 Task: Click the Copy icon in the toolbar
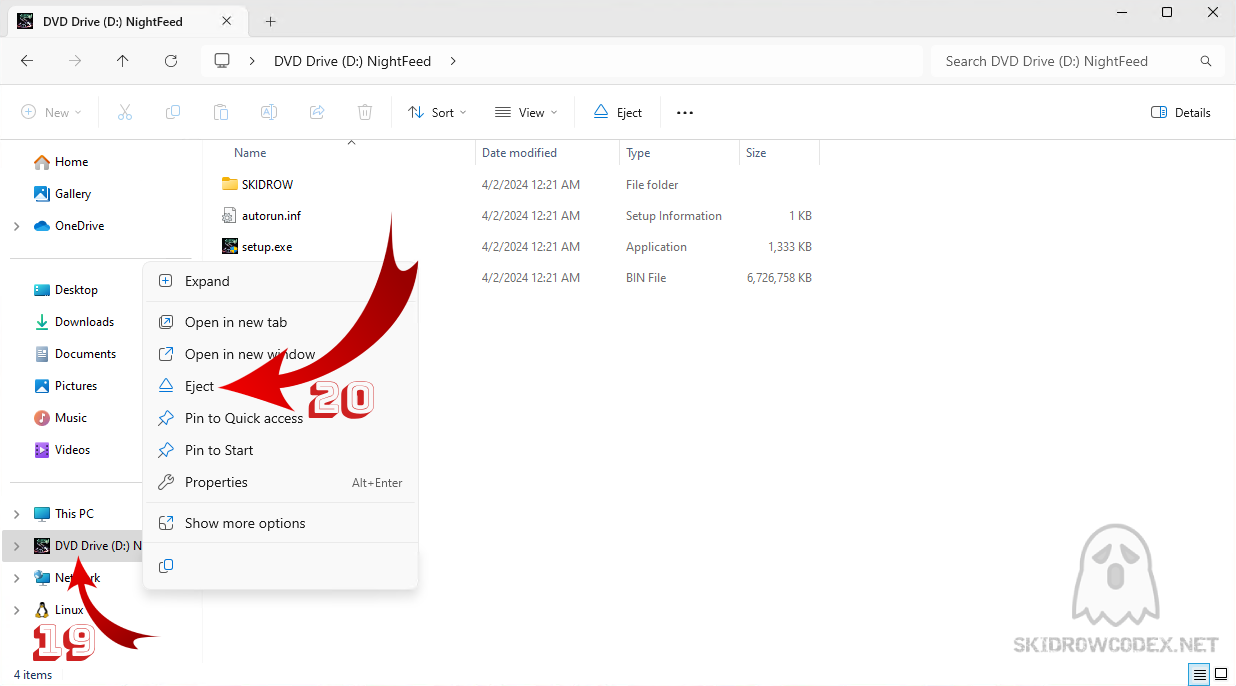(x=173, y=113)
